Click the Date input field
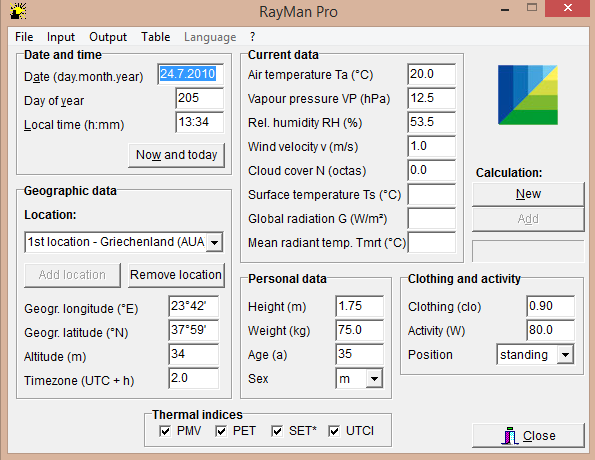Viewport: 595px width, 460px height. (190, 74)
